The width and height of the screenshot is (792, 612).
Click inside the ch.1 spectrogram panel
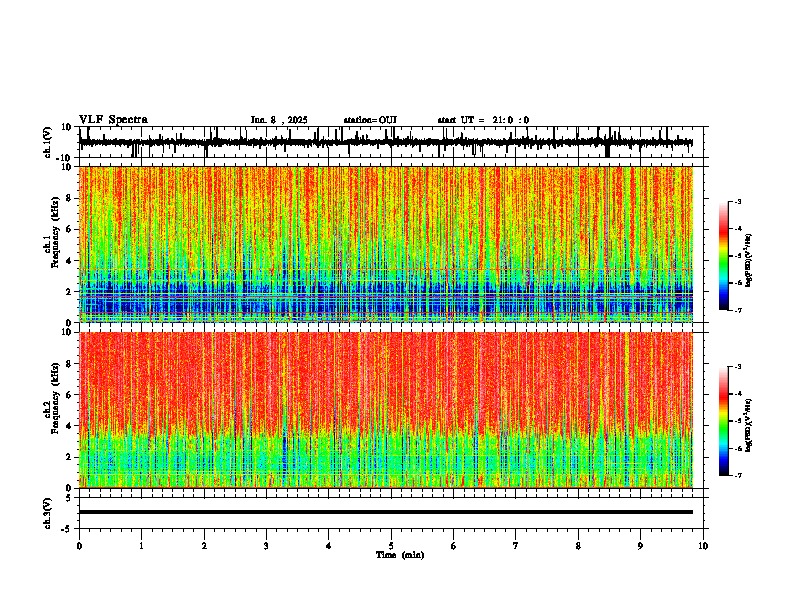(x=386, y=244)
